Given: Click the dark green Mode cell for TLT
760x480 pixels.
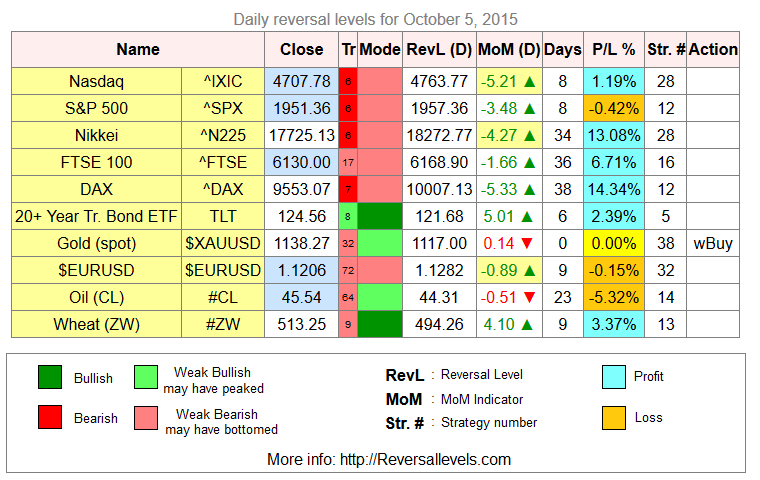Looking at the screenshot, I should (380, 216).
